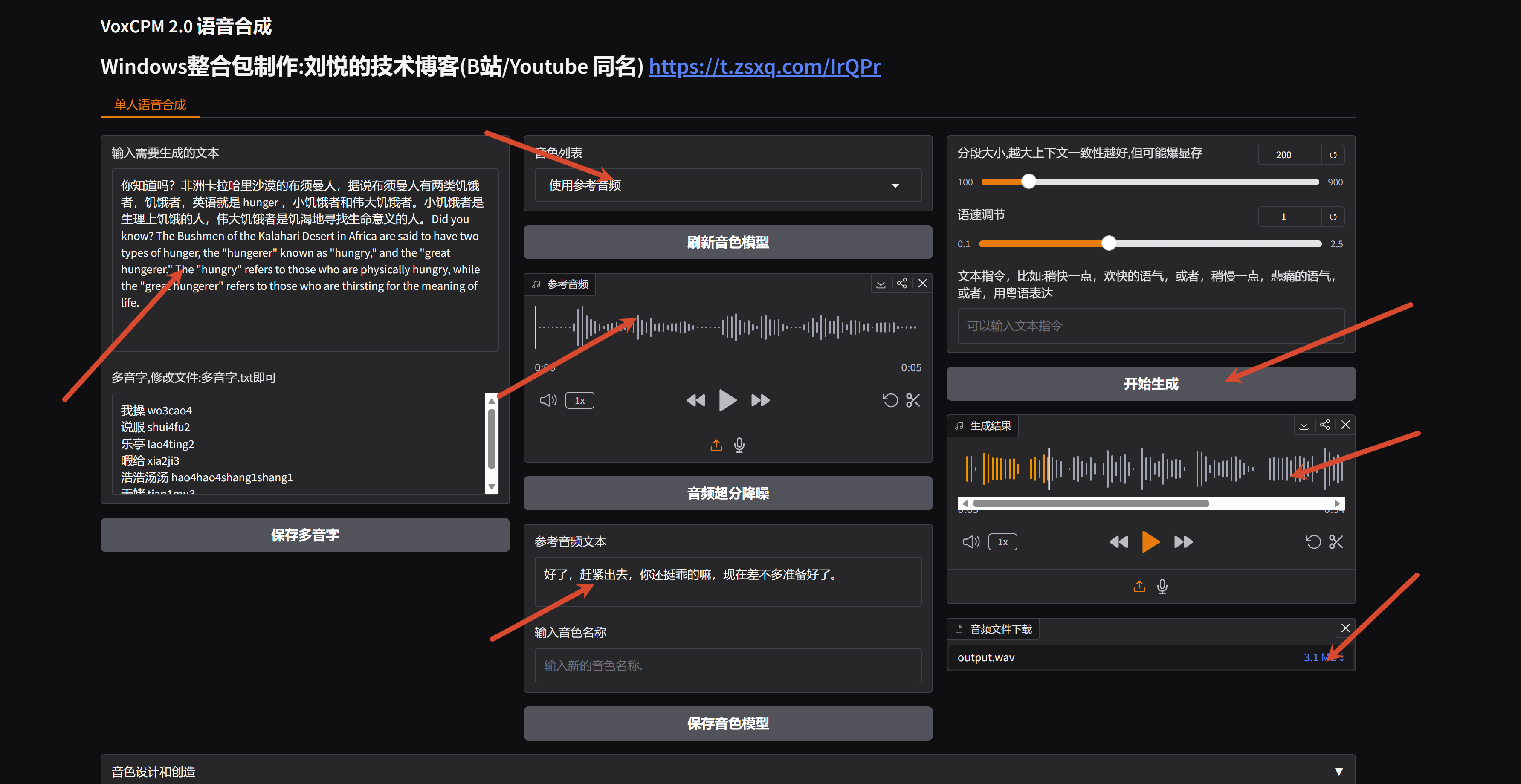The height and width of the screenshot is (784, 1521).
Task: Download the generated result audio
Action: pos(1304,425)
